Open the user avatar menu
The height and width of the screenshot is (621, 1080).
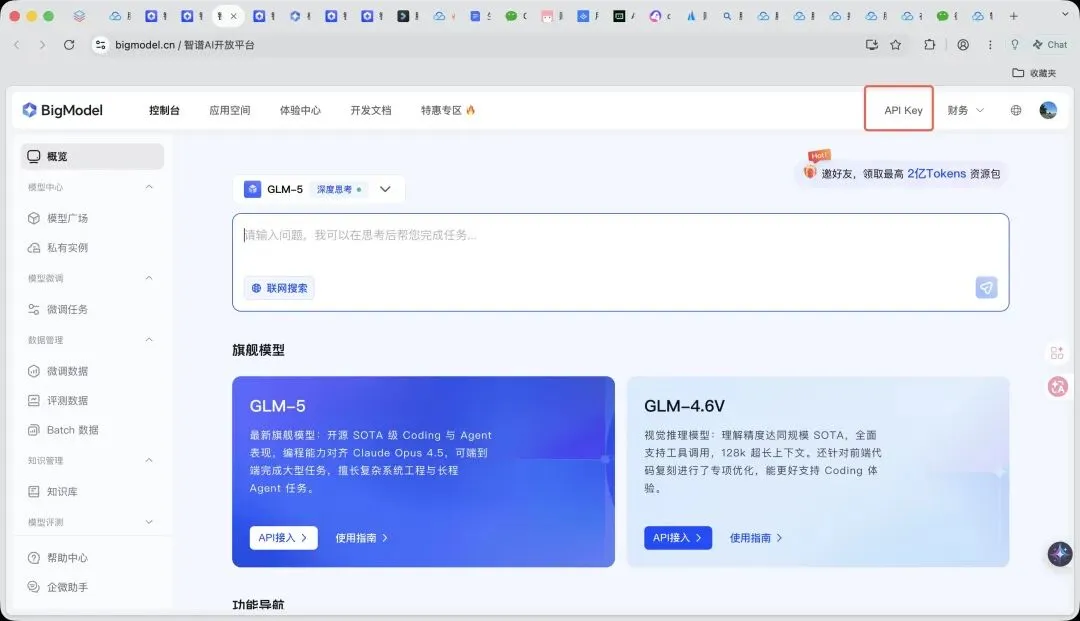coord(1048,110)
